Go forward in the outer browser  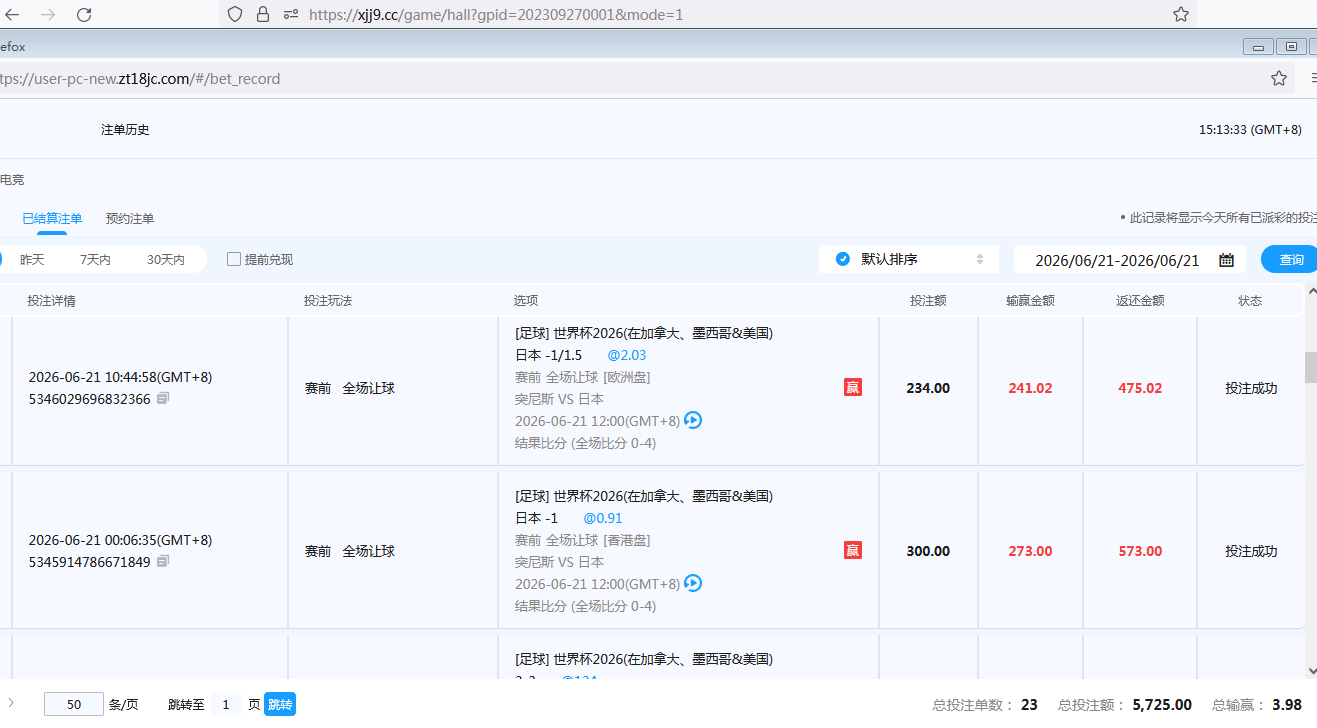[48, 14]
